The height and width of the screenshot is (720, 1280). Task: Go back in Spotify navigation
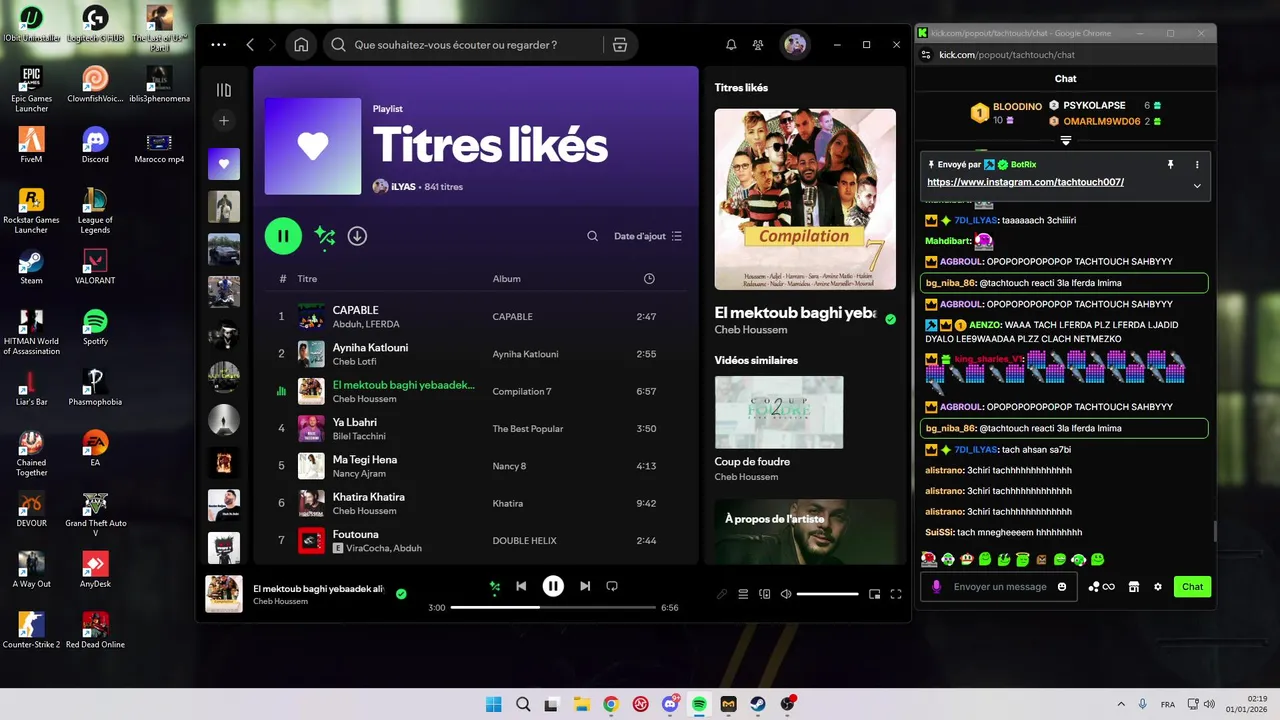pyautogui.click(x=250, y=45)
